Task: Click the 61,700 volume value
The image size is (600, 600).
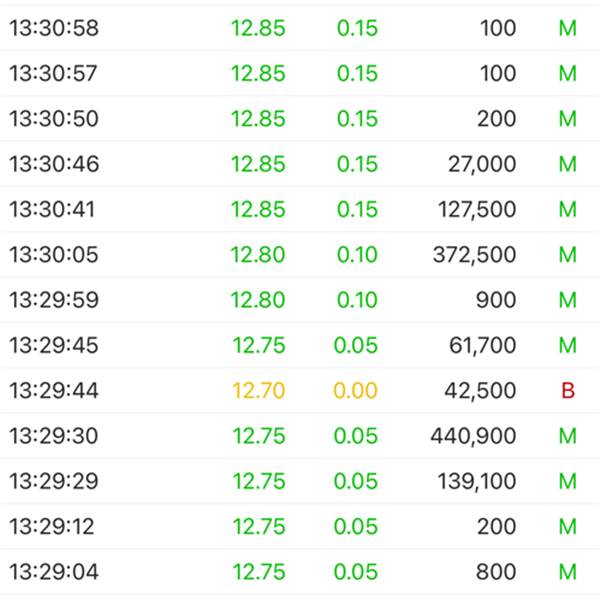Action: tap(483, 345)
